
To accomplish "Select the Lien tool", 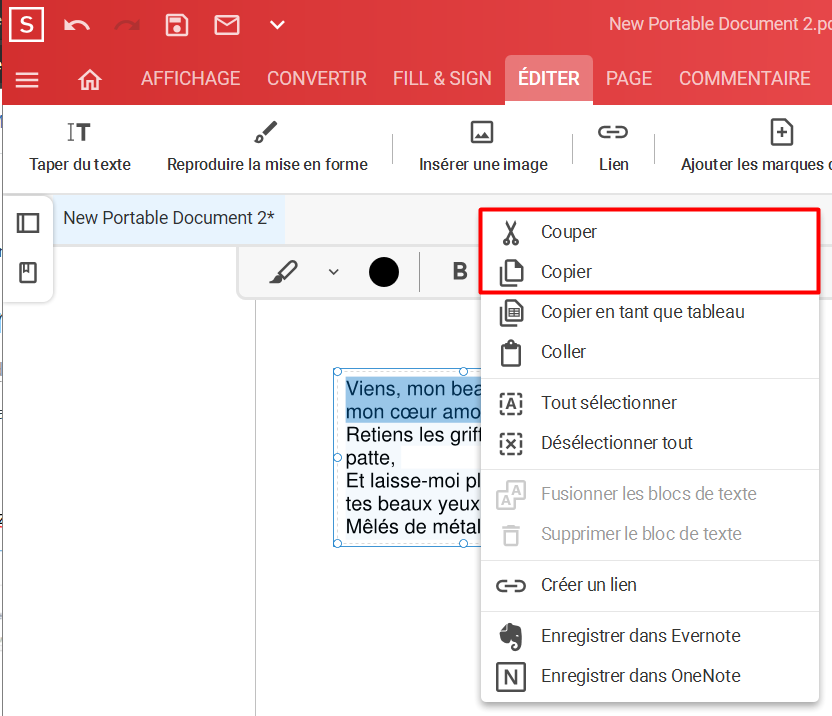I will [613, 140].
